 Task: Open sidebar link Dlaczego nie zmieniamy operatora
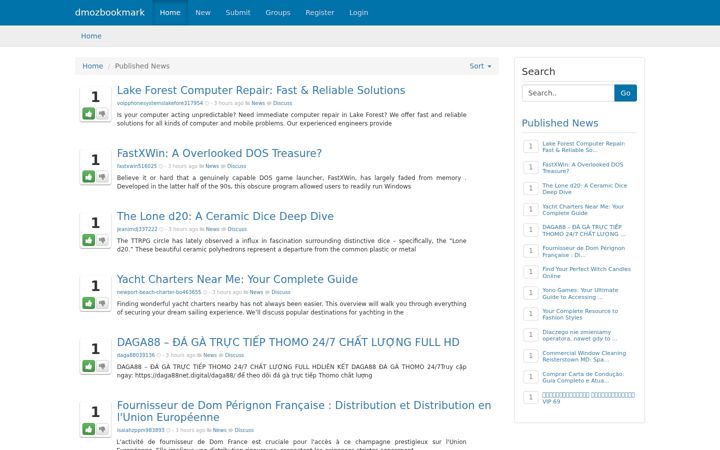(x=579, y=335)
